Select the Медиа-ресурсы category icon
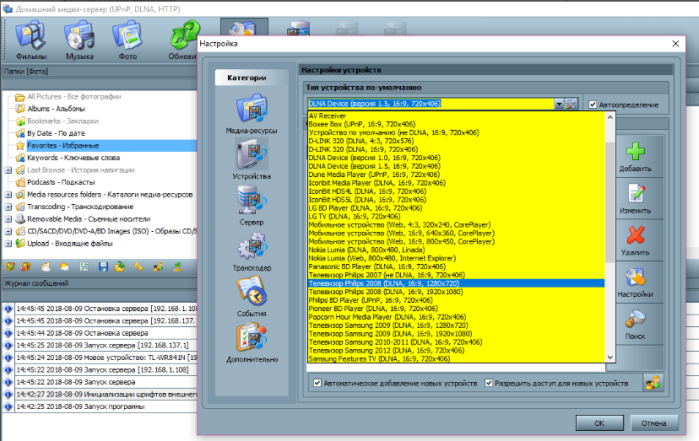 point(251,108)
